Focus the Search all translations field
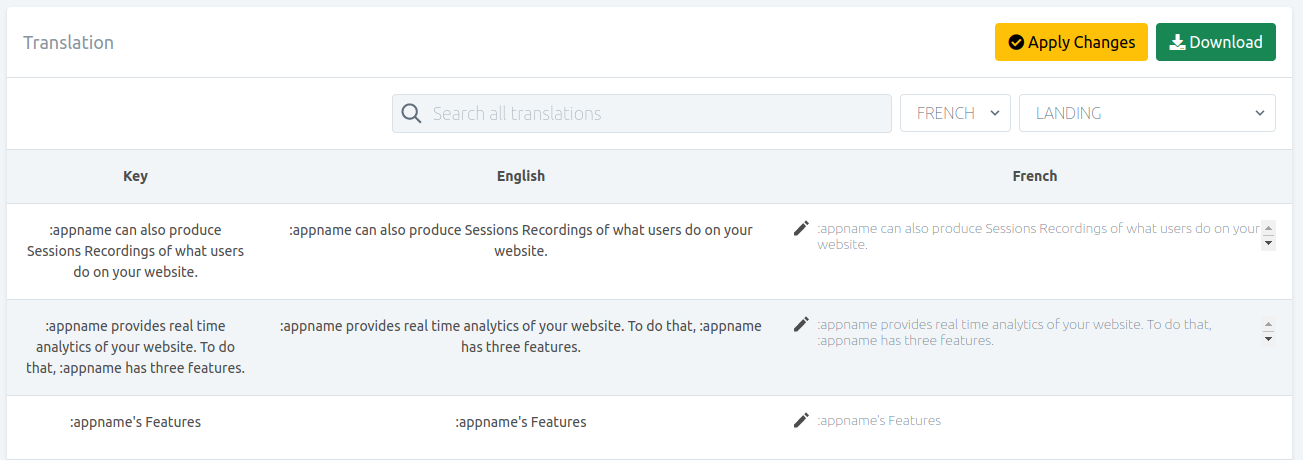 (655, 113)
